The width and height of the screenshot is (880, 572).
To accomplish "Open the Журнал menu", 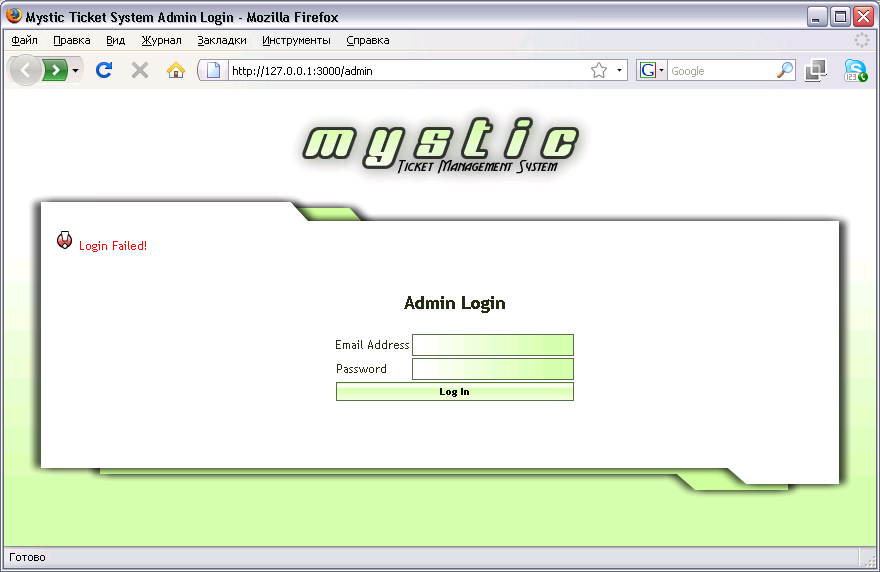I will 162,40.
